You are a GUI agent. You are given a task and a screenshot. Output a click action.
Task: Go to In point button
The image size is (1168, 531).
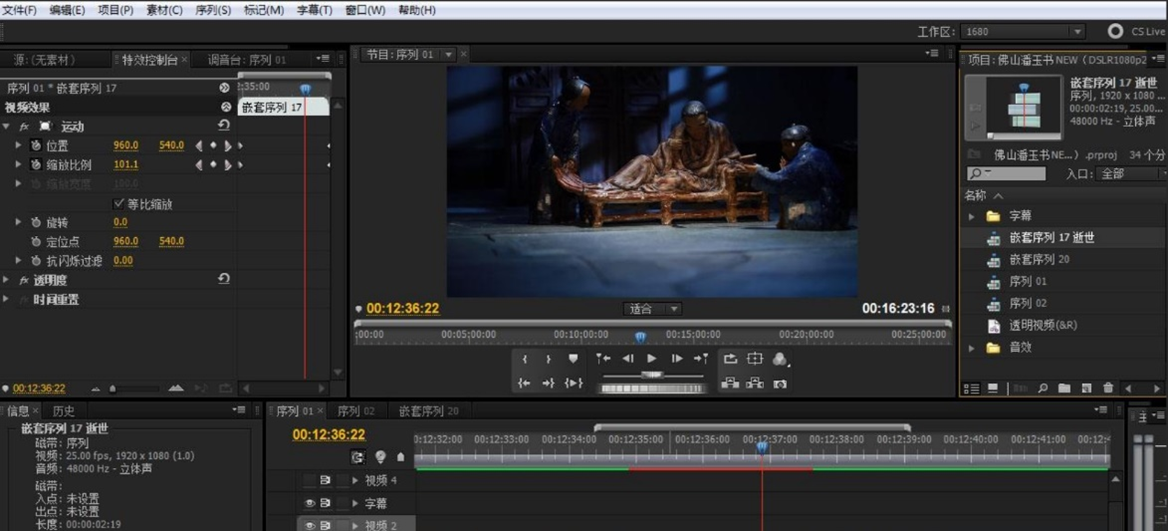[x=524, y=383]
